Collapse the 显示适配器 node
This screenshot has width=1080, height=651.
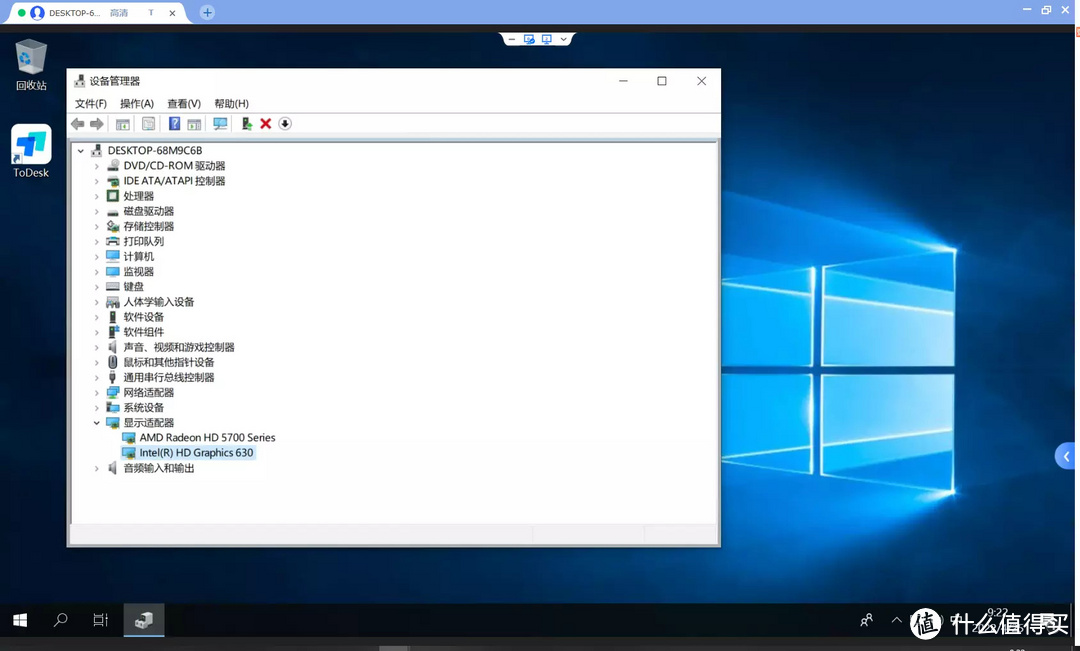(x=96, y=422)
